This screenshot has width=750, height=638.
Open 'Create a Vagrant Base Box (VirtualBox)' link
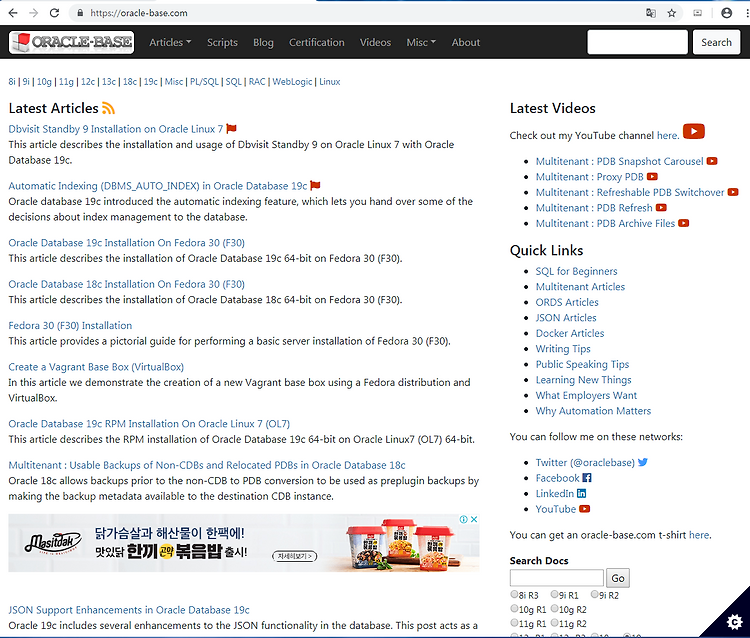(96, 367)
